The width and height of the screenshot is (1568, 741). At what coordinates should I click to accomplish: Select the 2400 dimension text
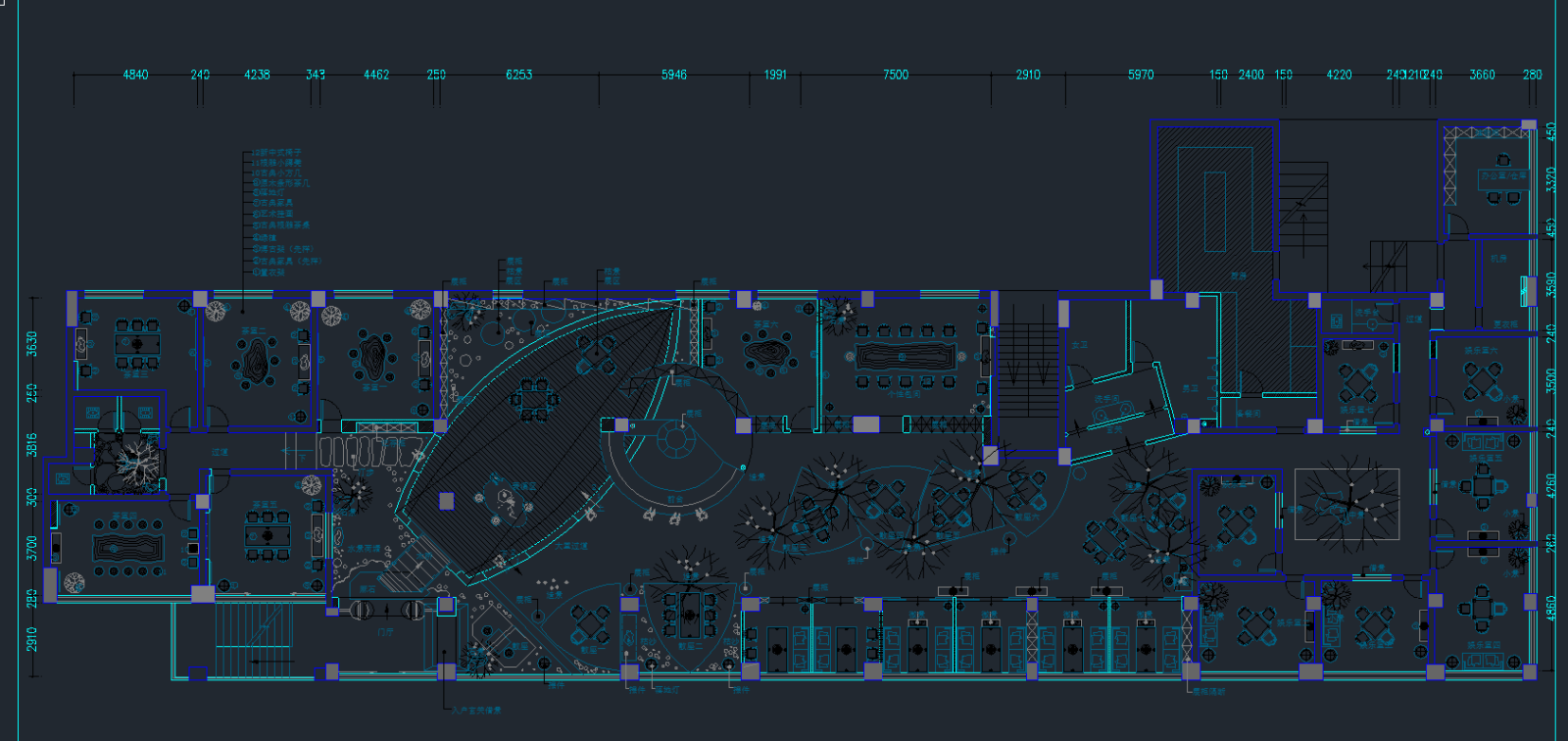[x=1251, y=74]
